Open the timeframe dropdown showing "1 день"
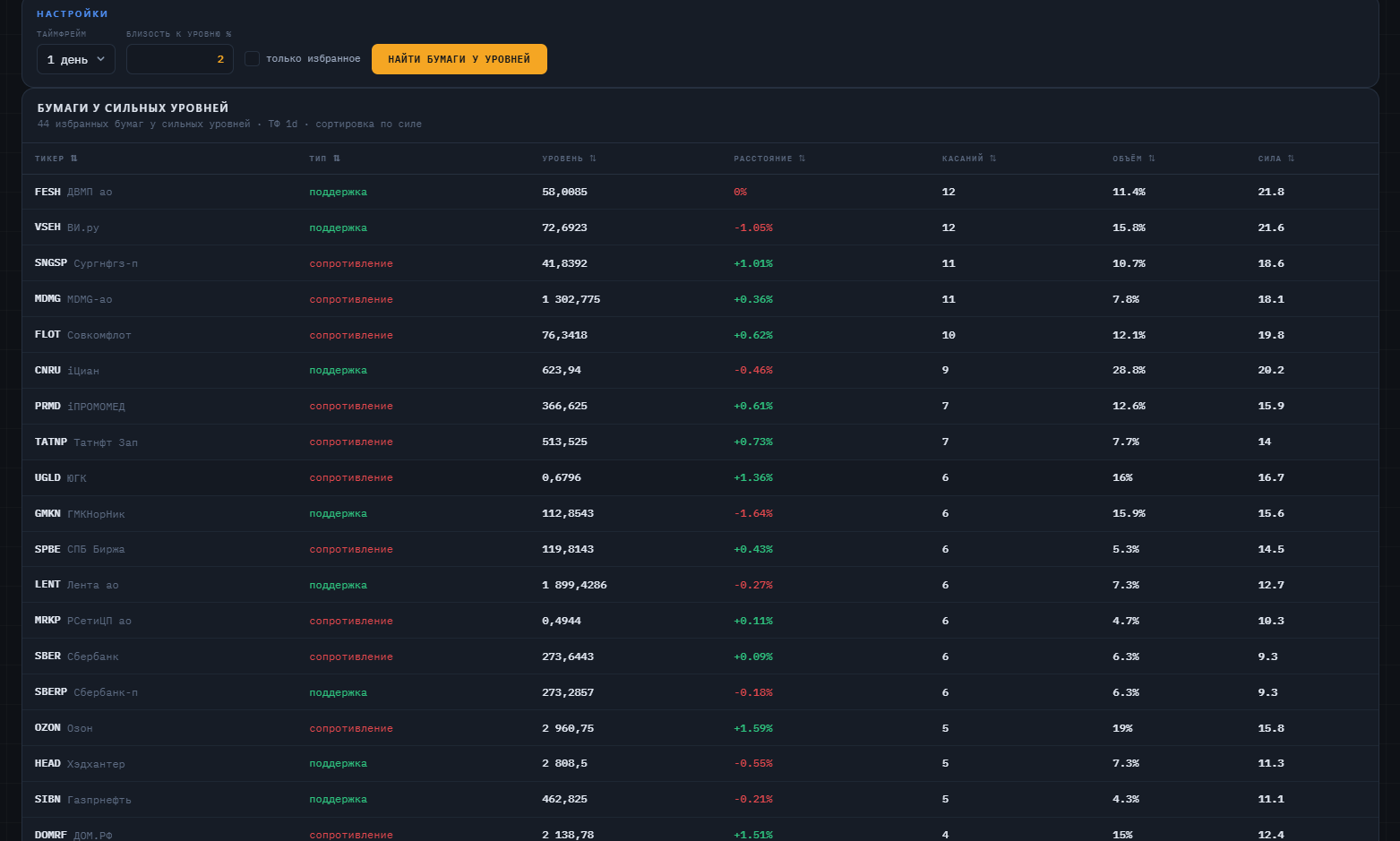Image resolution: width=1400 pixels, height=841 pixels. click(76, 59)
